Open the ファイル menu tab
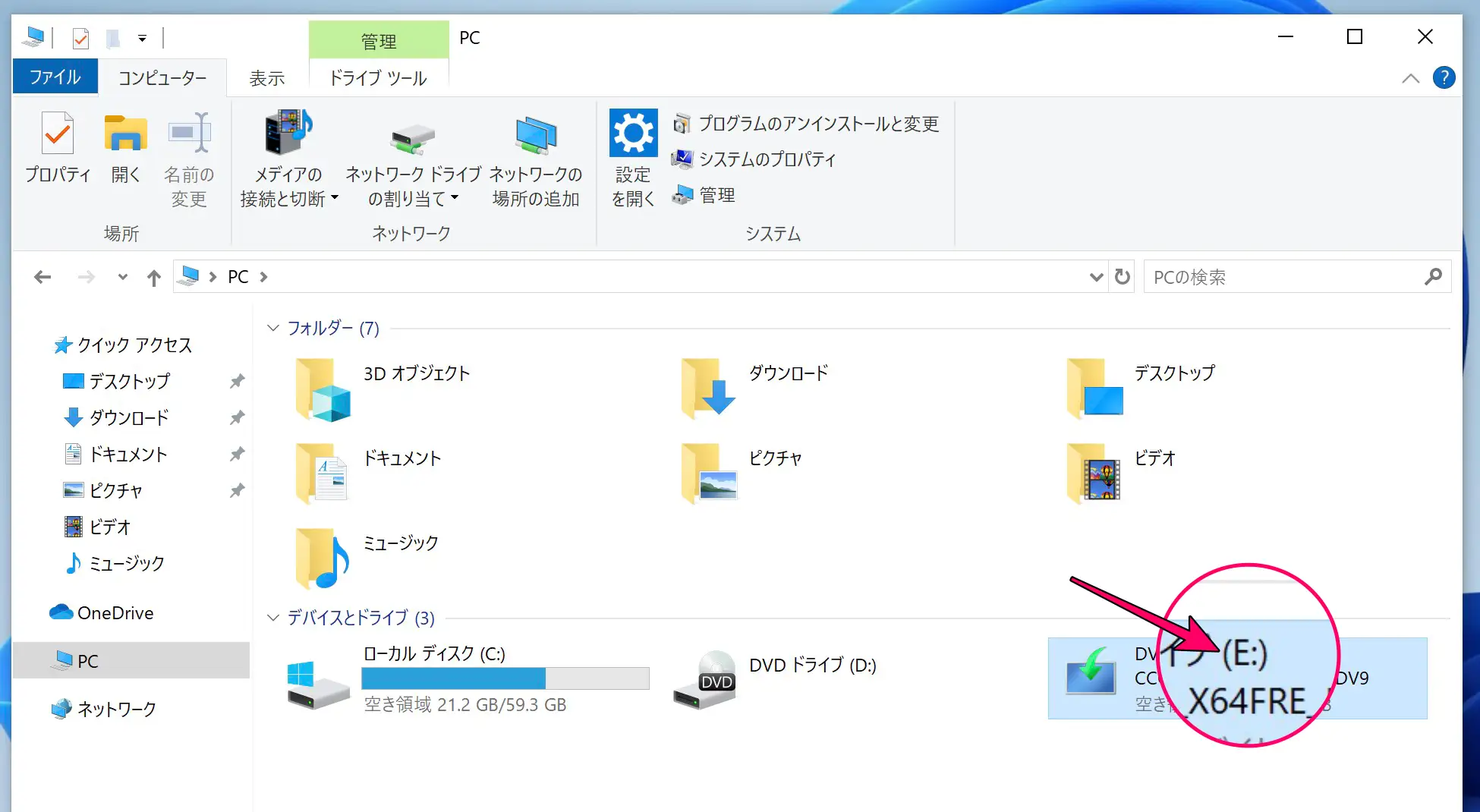 point(55,77)
